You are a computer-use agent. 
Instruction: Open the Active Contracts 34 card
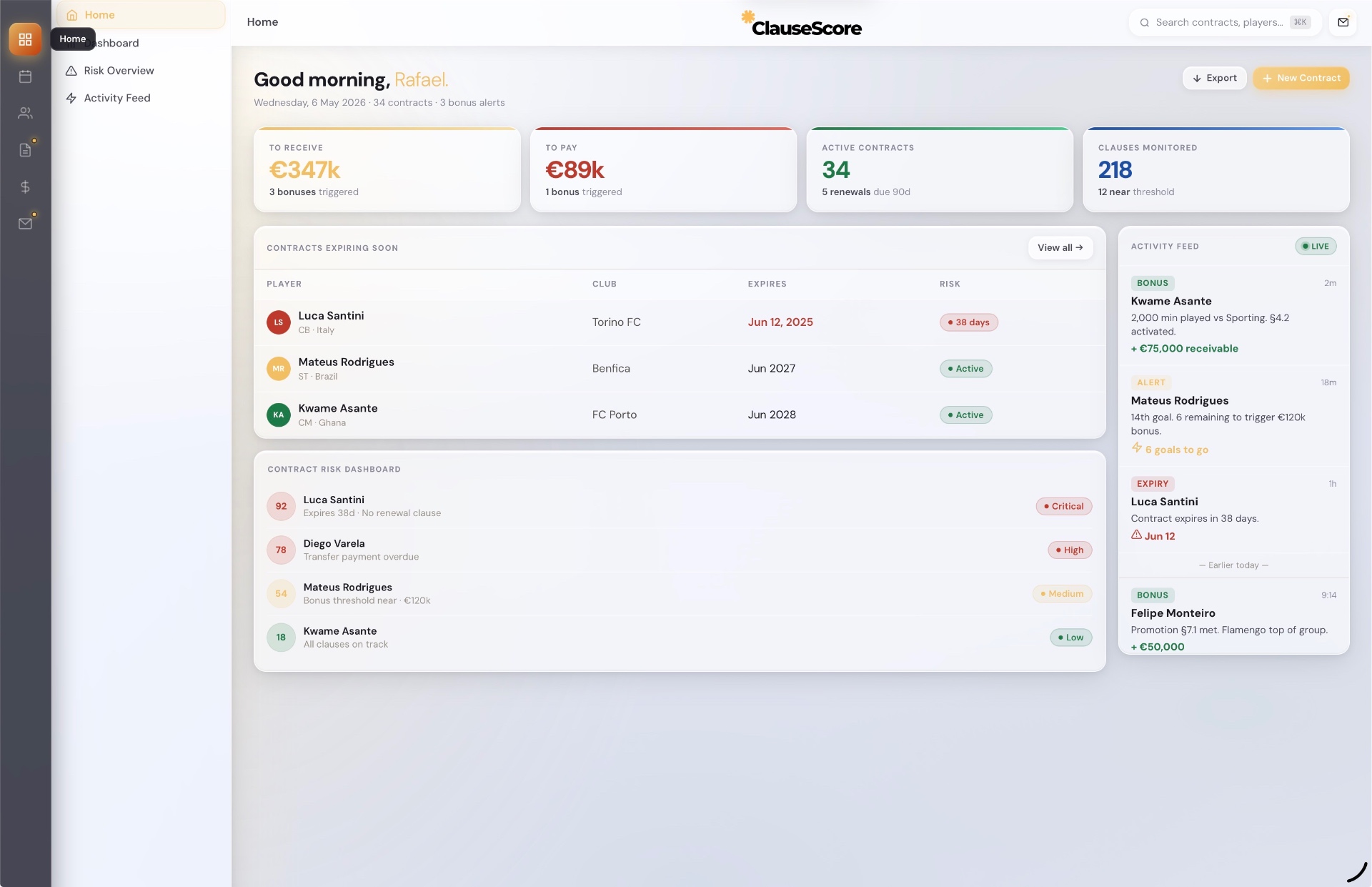[940, 170]
